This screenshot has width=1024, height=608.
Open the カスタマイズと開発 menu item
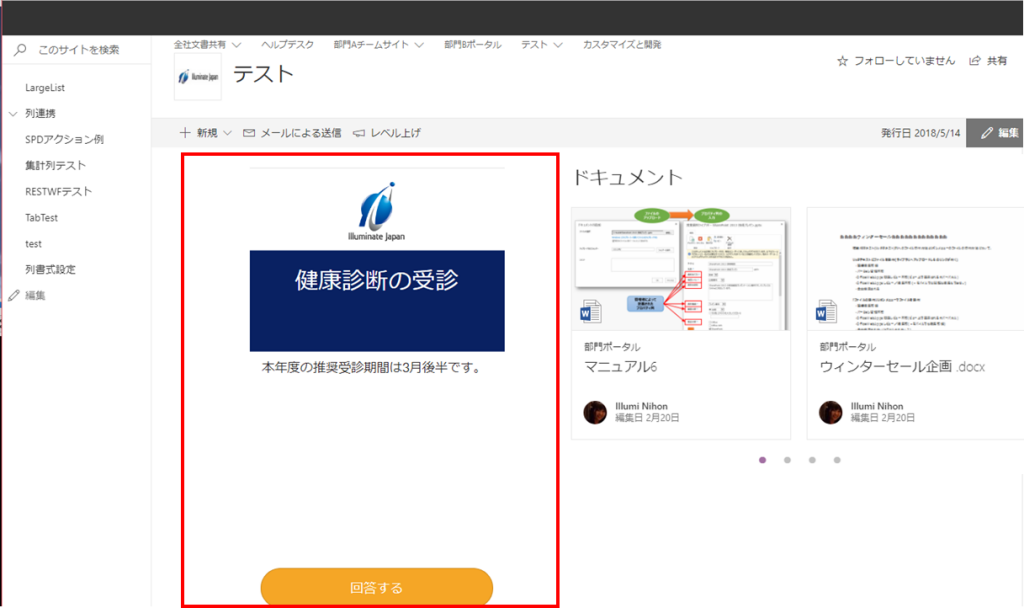pos(622,44)
